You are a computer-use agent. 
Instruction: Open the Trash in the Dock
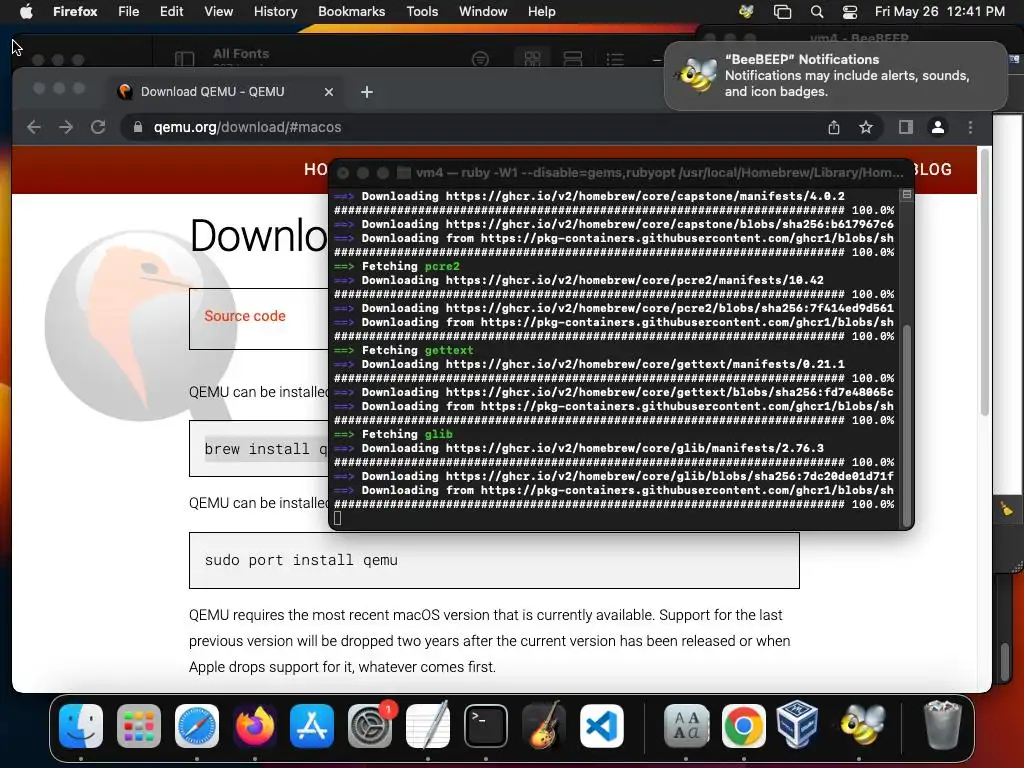tap(942, 725)
